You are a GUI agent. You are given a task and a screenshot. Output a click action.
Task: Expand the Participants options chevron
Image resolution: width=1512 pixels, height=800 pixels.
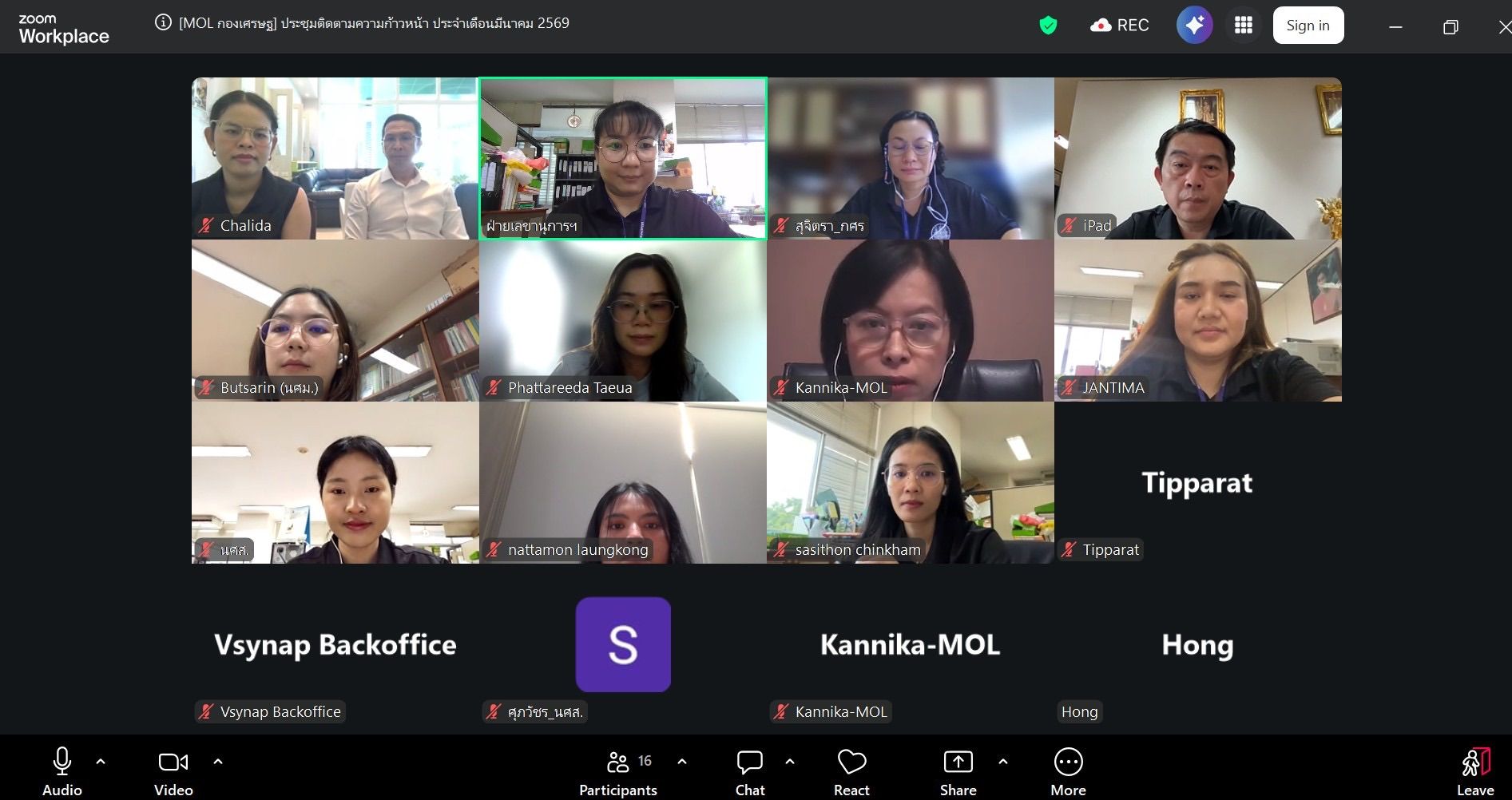pos(682,762)
